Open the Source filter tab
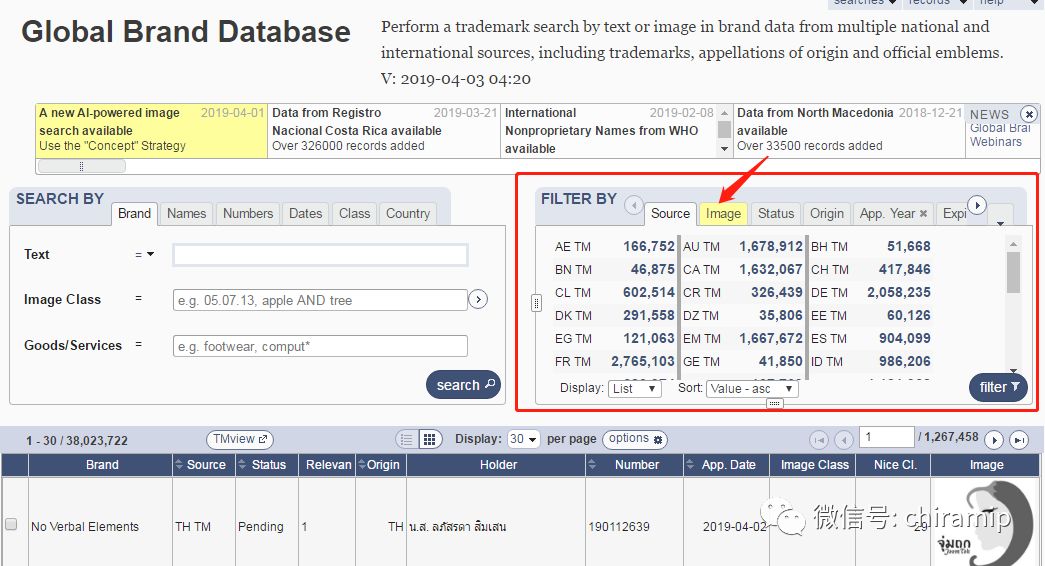This screenshot has height=566, width=1045. [670, 213]
